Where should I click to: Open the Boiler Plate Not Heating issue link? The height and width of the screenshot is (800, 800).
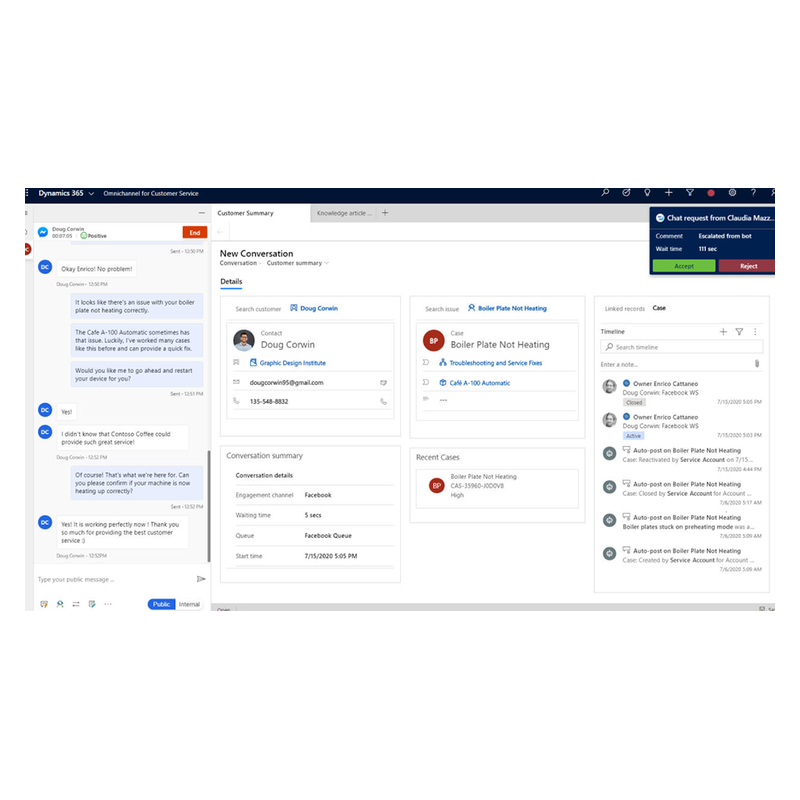click(x=512, y=308)
